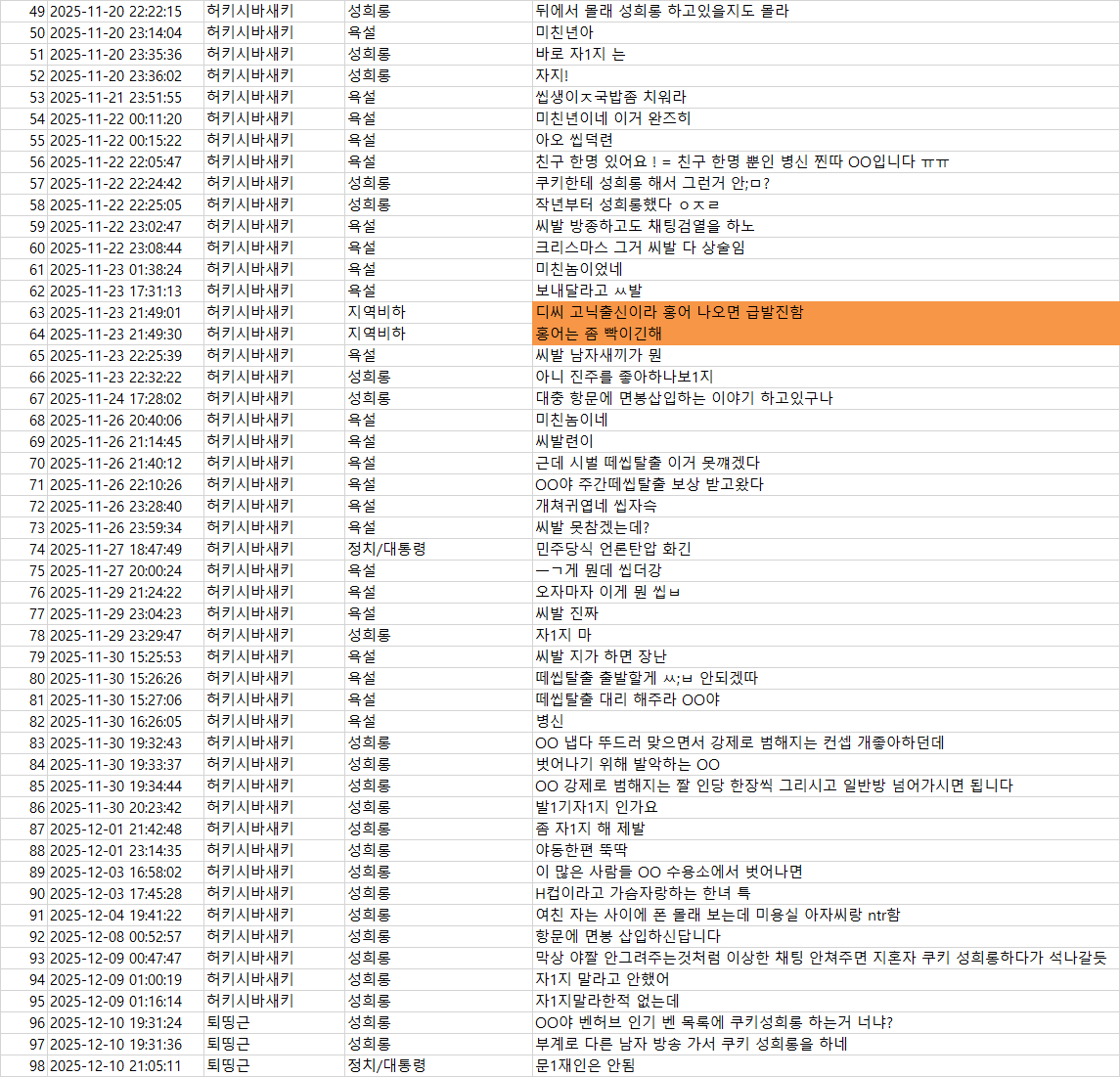The image size is (1120, 1077).
Task: Click timestamp 2025-11-30 15:25:53
Action: tap(125, 656)
